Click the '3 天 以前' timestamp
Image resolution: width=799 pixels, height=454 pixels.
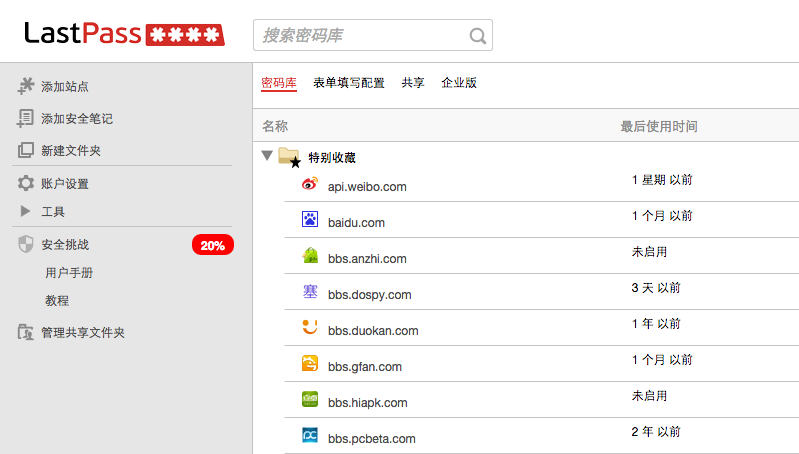point(656,288)
